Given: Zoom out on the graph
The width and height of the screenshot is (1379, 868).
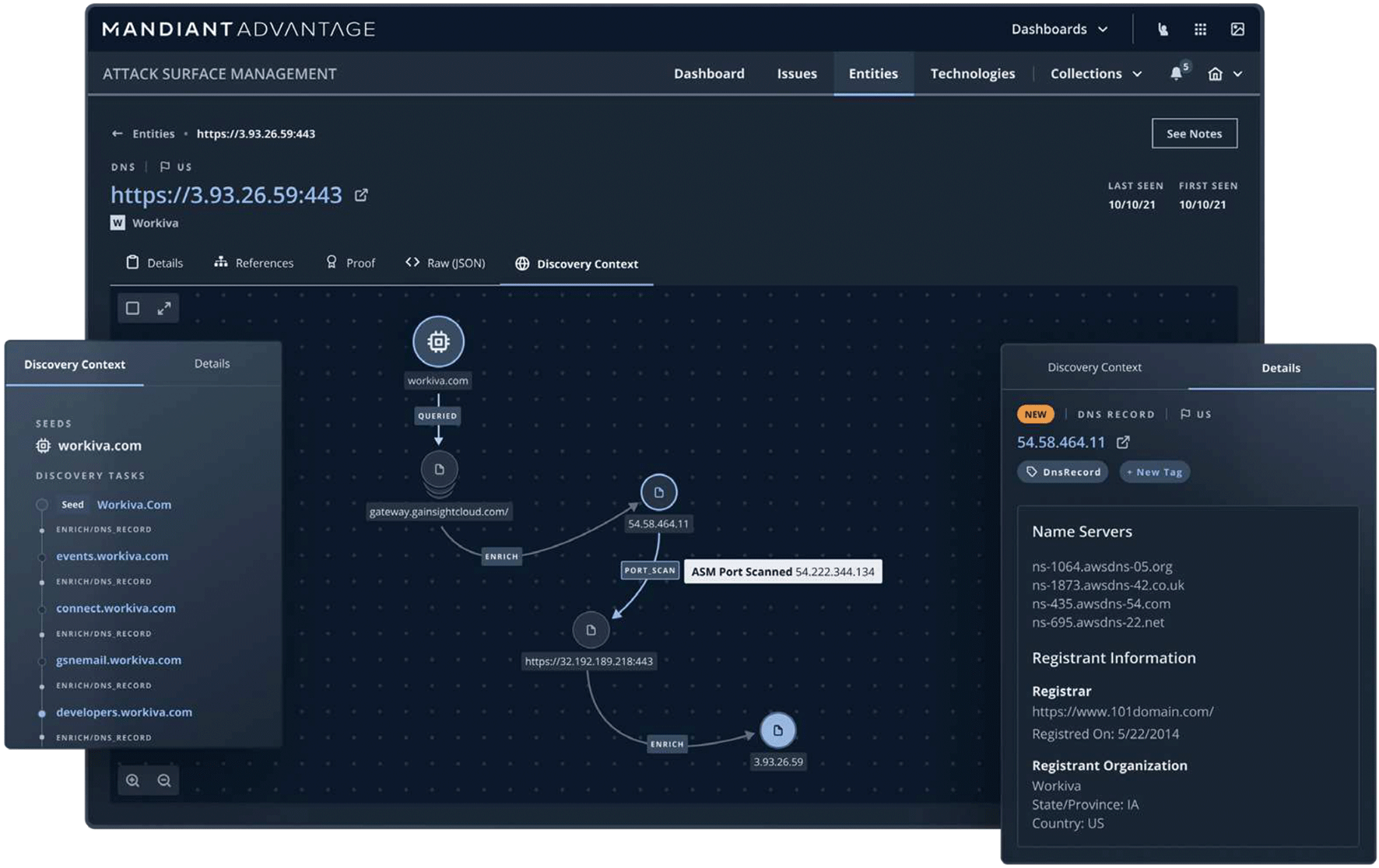Looking at the screenshot, I should (164, 780).
